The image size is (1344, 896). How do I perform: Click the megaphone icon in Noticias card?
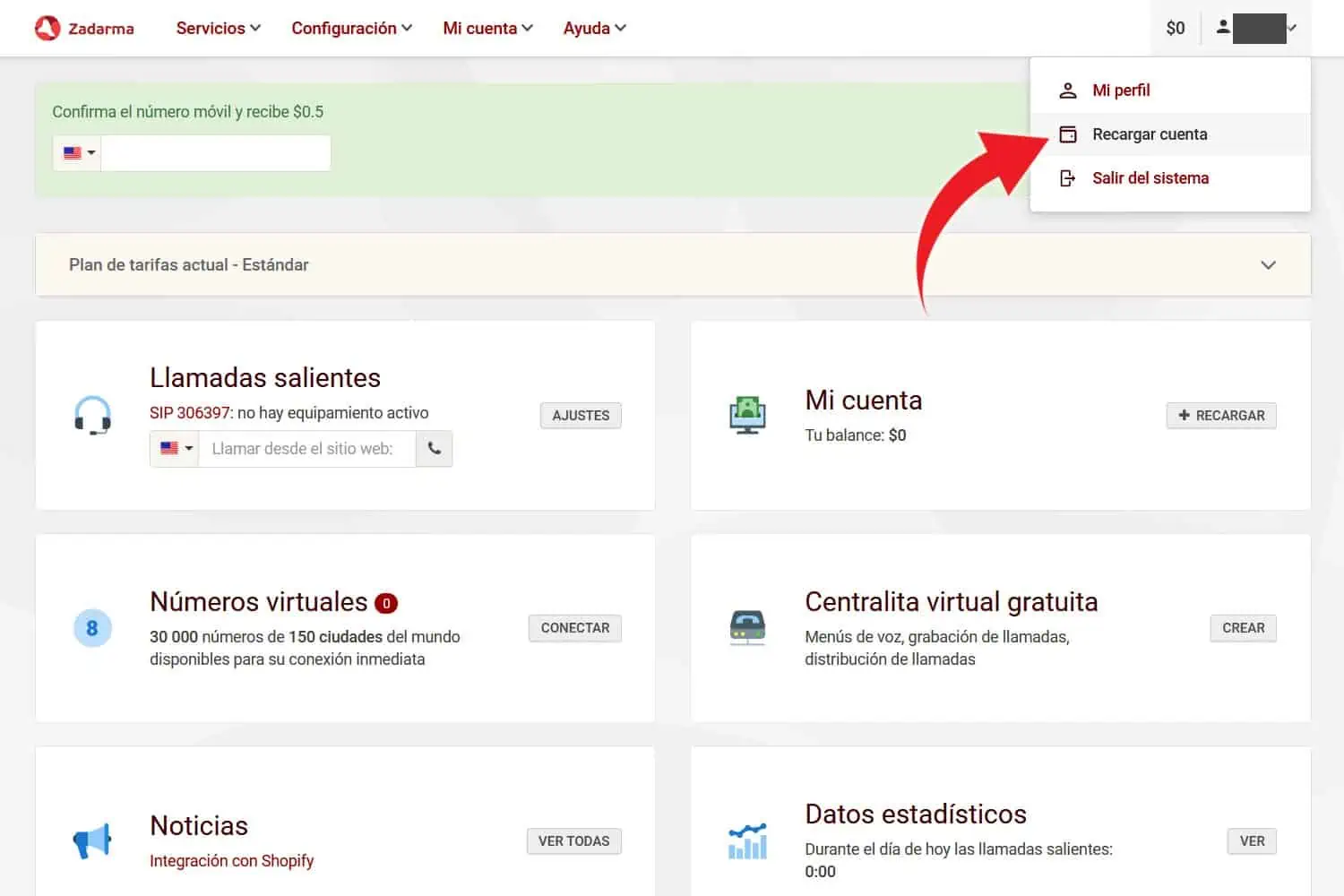coord(92,840)
